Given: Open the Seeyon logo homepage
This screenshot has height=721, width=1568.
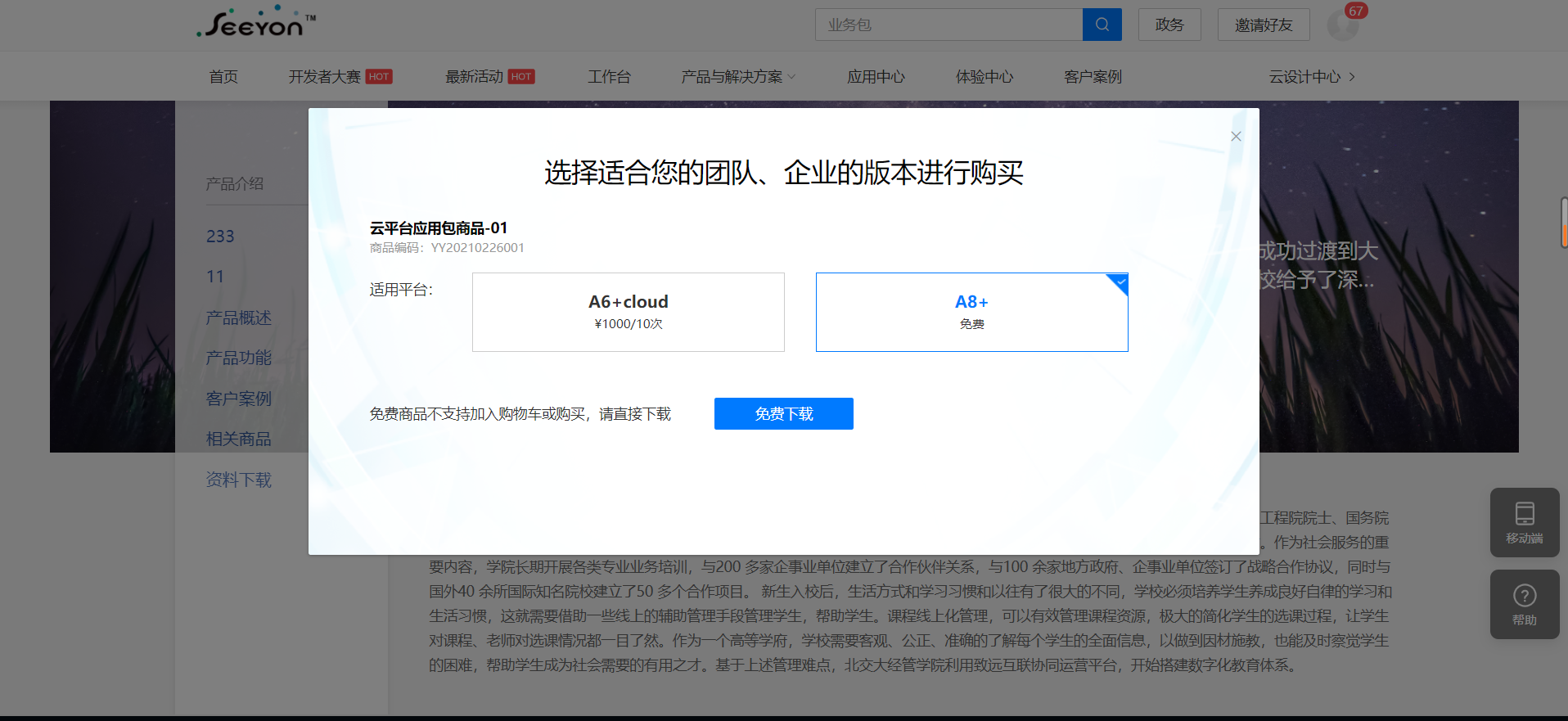Looking at the screenshot, I should click(256, 23).
